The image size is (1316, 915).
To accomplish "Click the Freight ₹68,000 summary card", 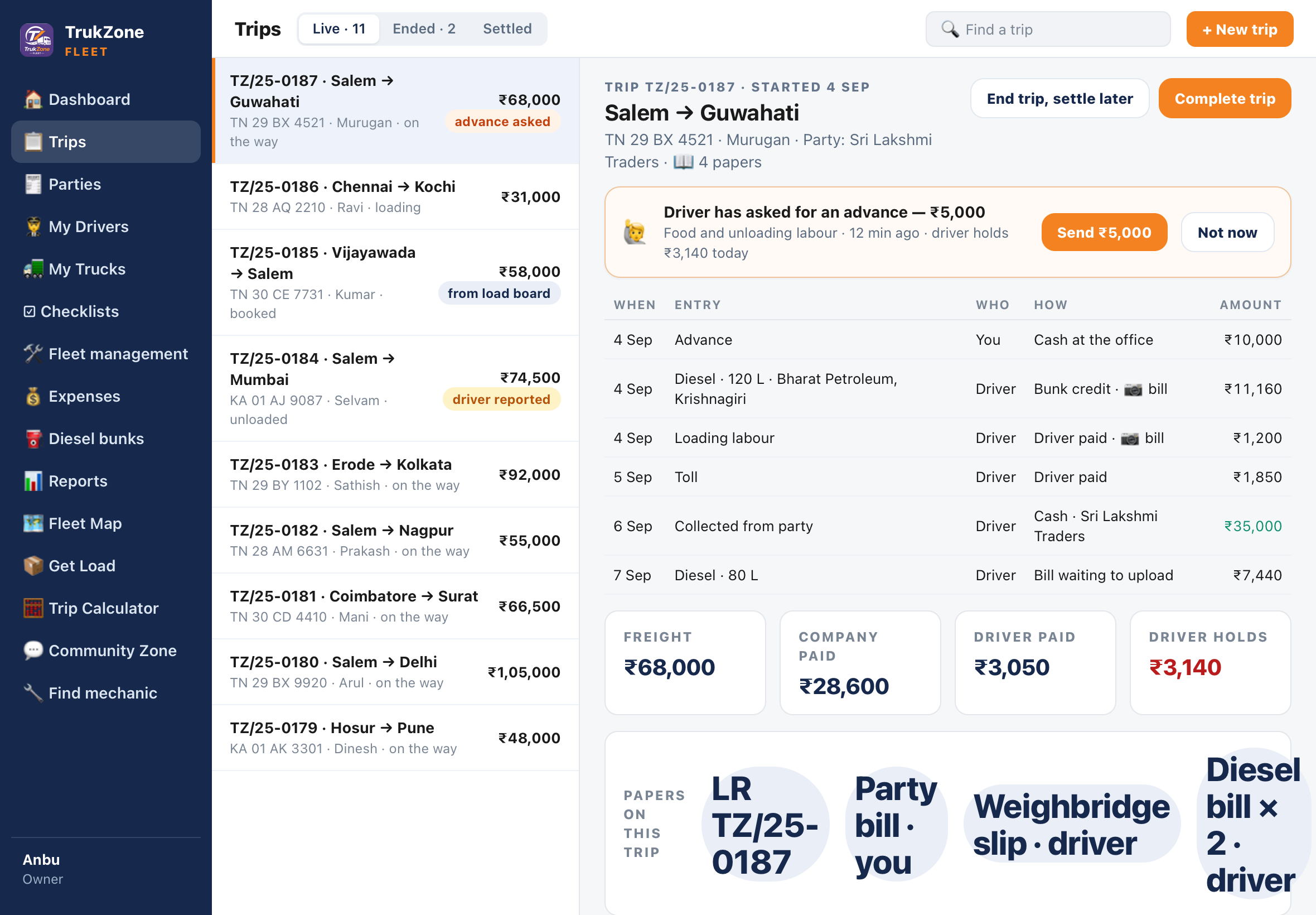I will click(685, 663).
